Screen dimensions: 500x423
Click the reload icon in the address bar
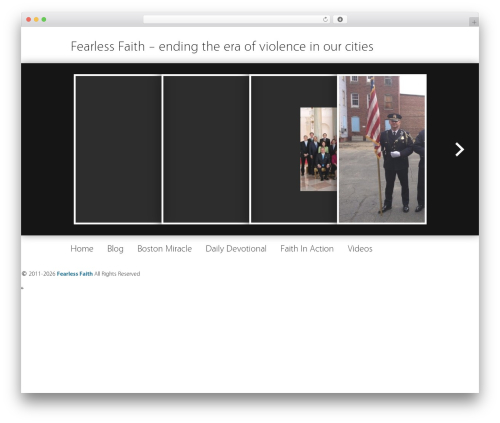325,20
